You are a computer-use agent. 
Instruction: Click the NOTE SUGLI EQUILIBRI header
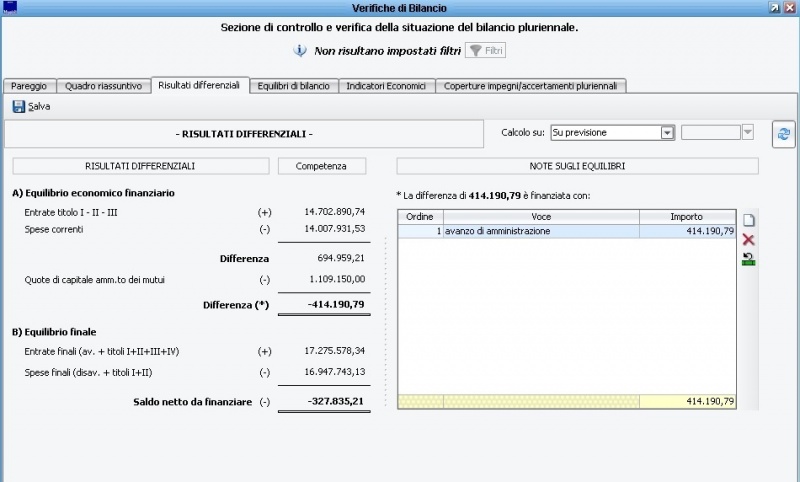tap(577, 166)
